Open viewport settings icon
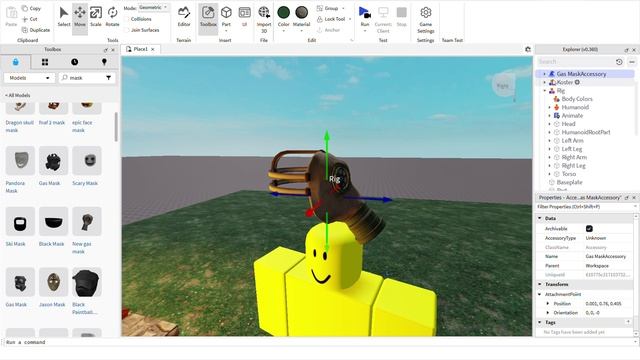Viewport: 640px width, 360px height. click(528, 49)
